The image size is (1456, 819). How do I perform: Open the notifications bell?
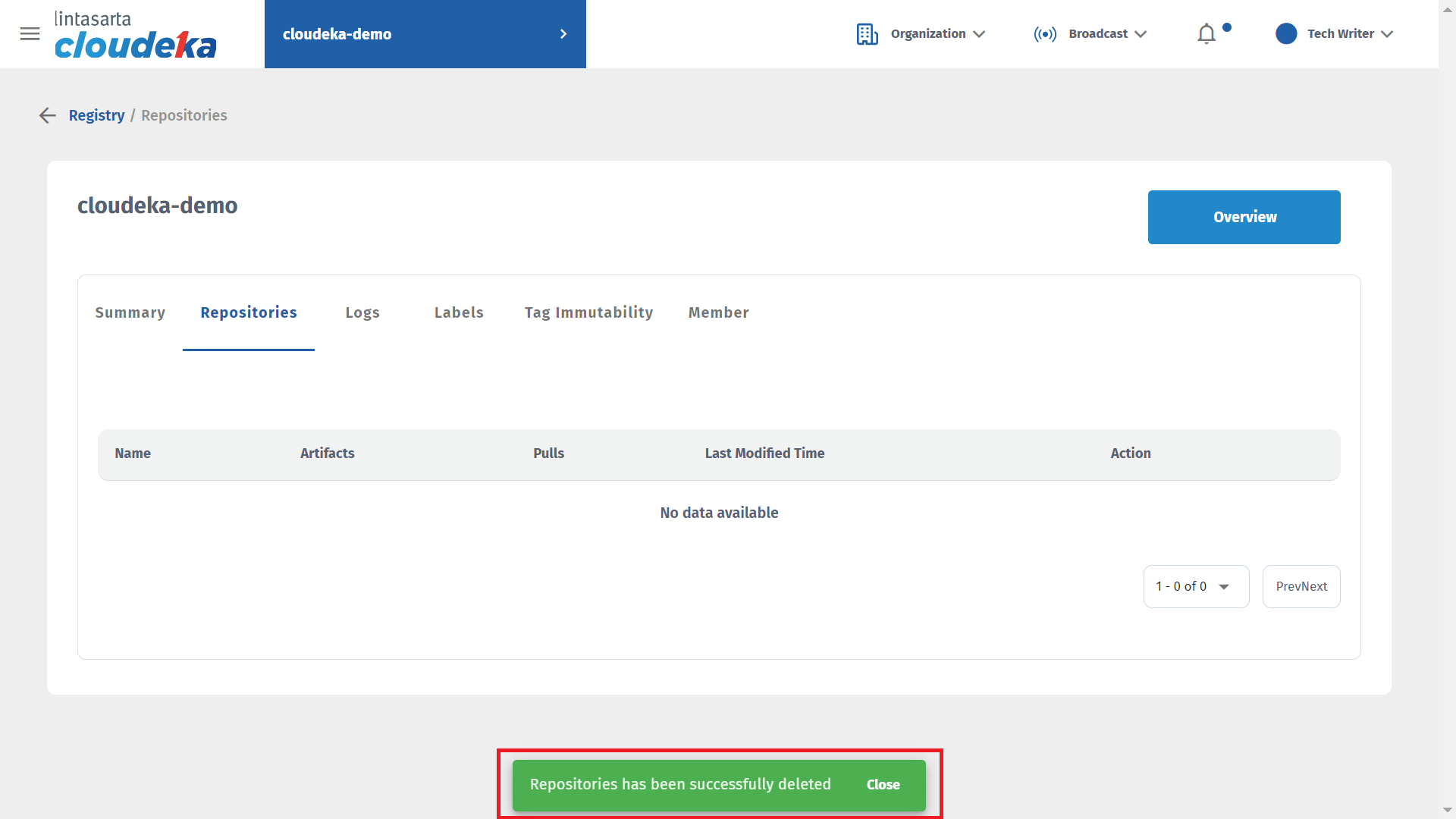tap(1207, 34)
